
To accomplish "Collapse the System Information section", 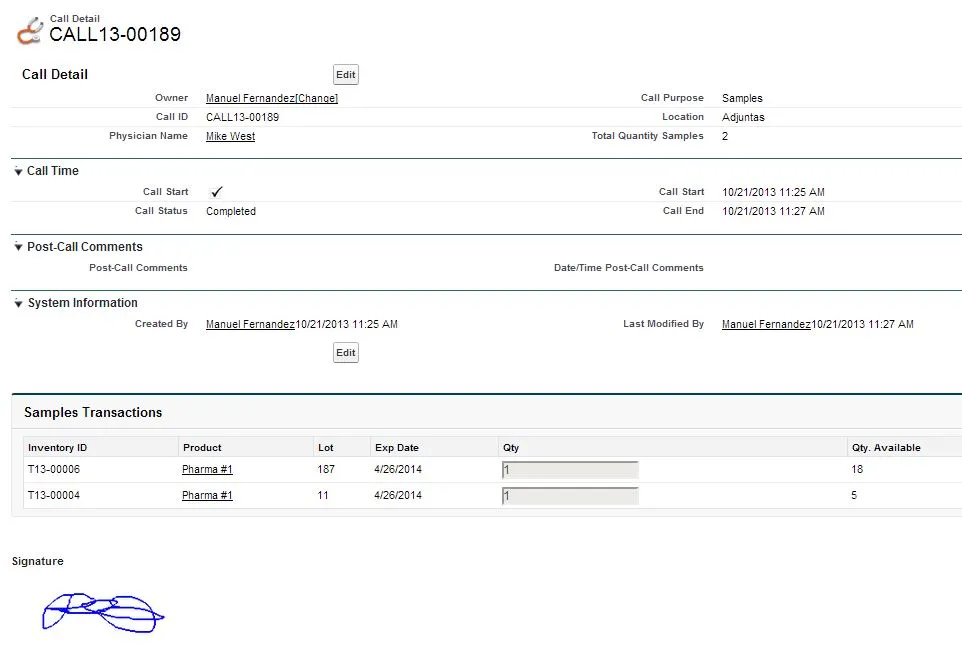I will tap(18, 304).
